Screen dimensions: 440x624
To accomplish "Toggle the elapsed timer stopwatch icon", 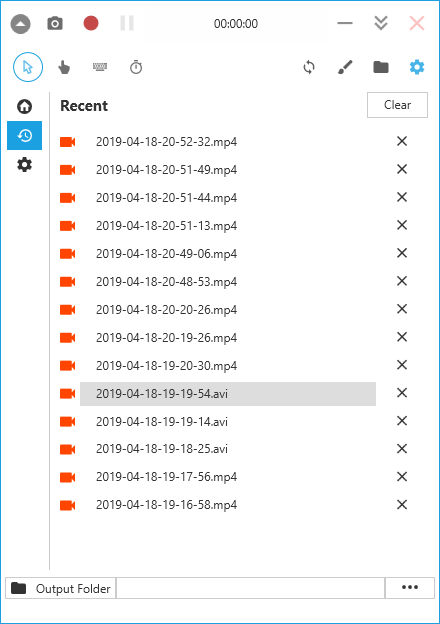I will 136,67.
